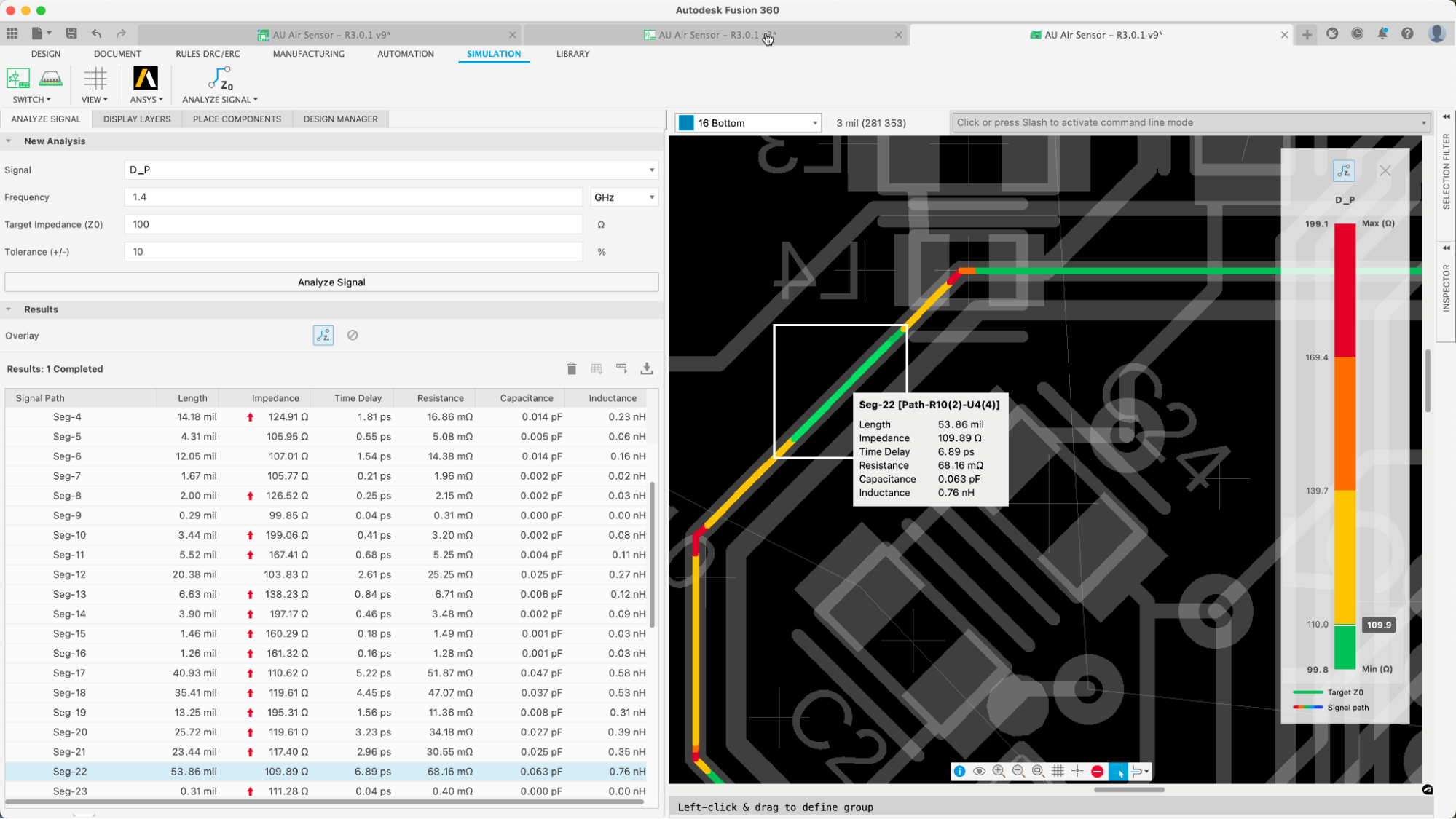Open the Eye visibility tool in canvas toolbar

(979, 771)
